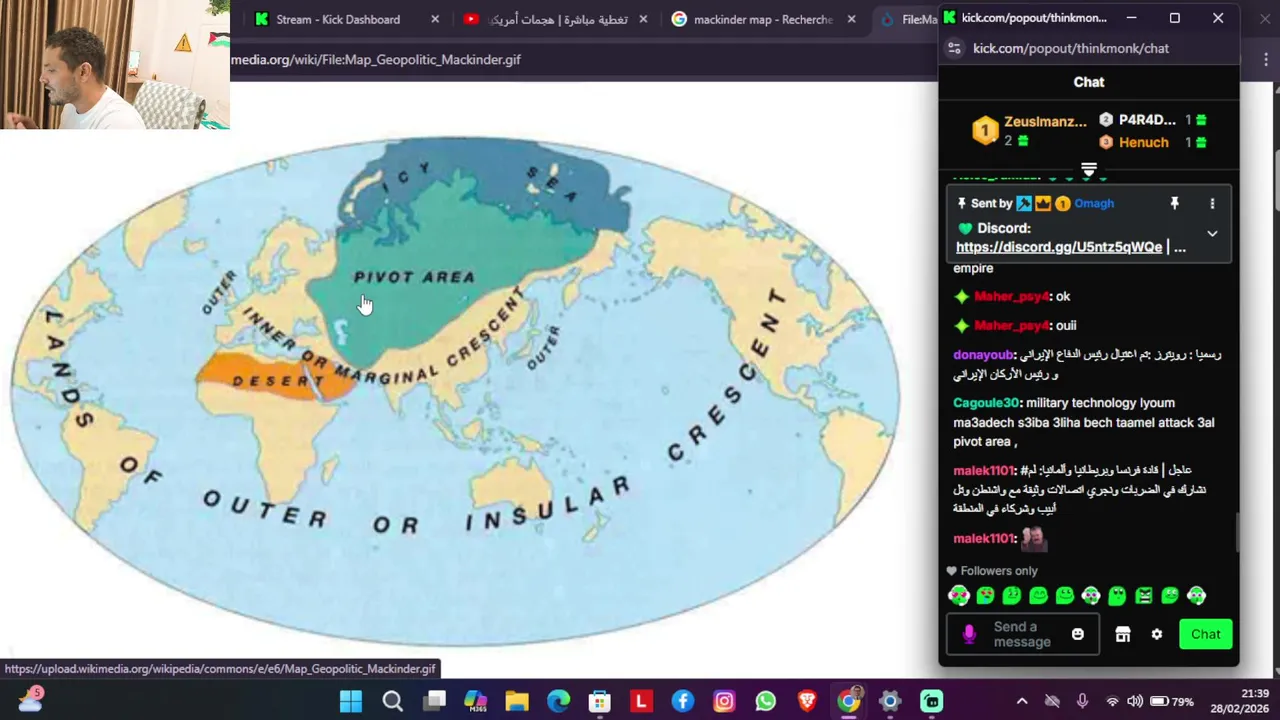This screenshot has height=720, width=1280.
Task: Open the emoji picker in the message box
Action: pos(1077,634)
